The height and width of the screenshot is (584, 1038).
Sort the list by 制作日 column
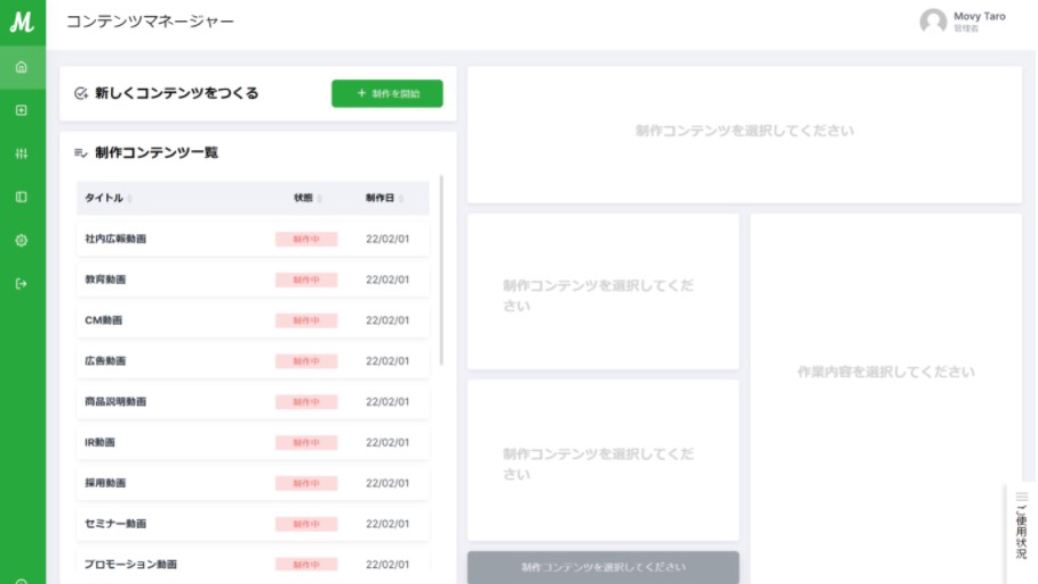click(384, 198)
